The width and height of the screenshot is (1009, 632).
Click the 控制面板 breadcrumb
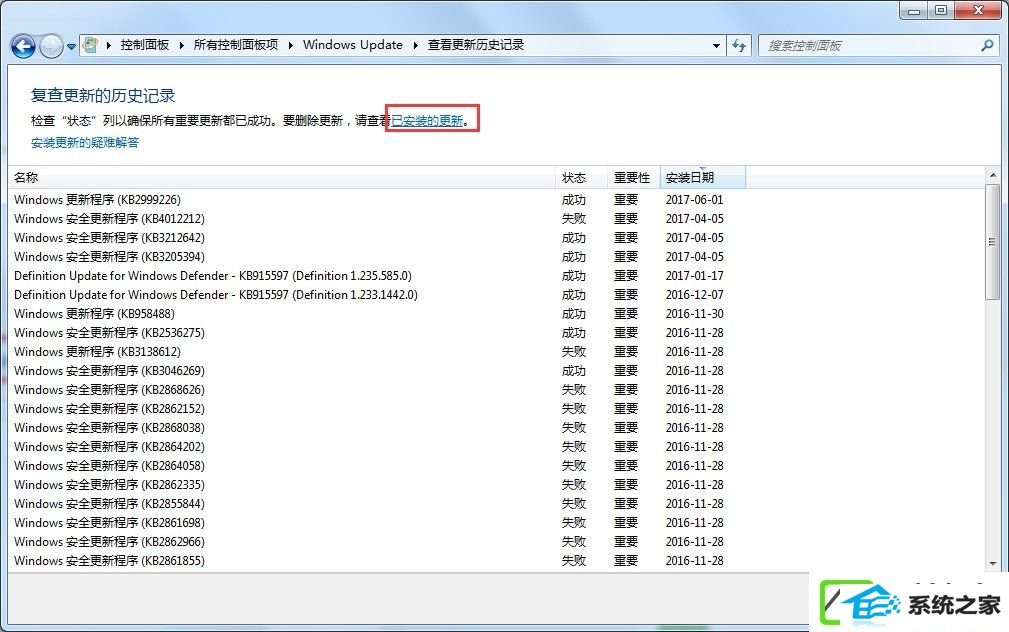[145, 45]
